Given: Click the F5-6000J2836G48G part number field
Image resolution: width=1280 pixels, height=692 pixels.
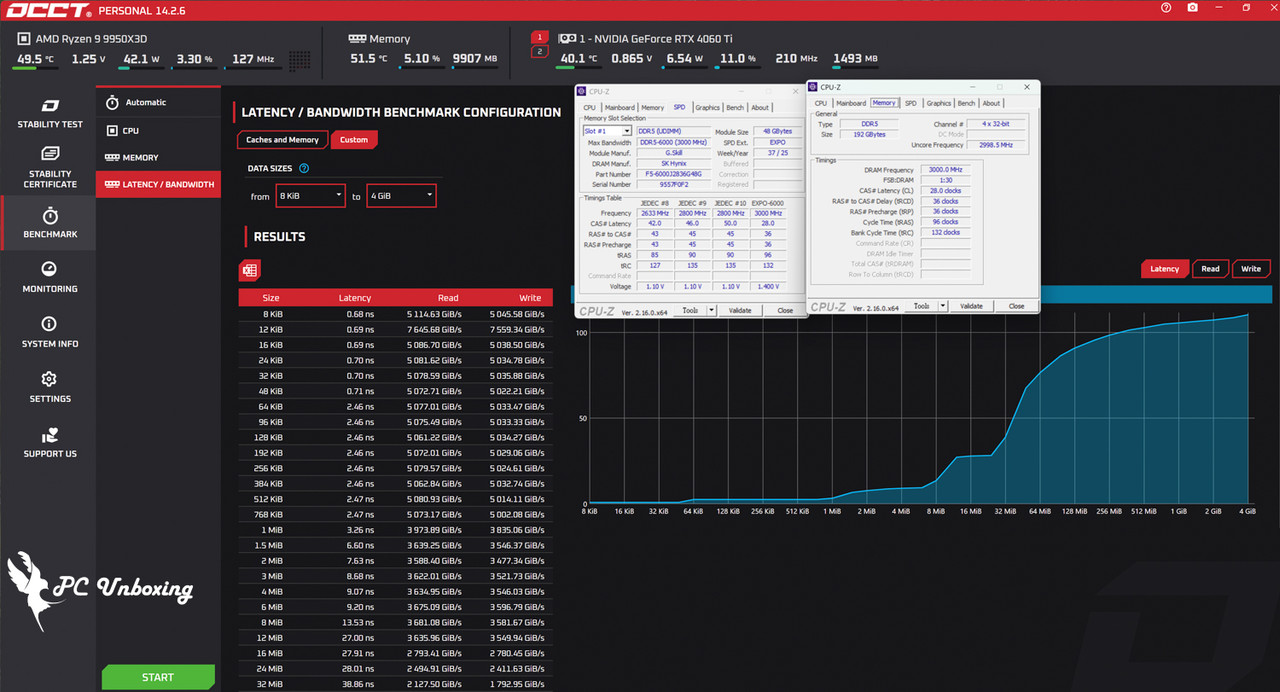Looking at the screenshot, I should pyautogui.click(x=675, y=174).
